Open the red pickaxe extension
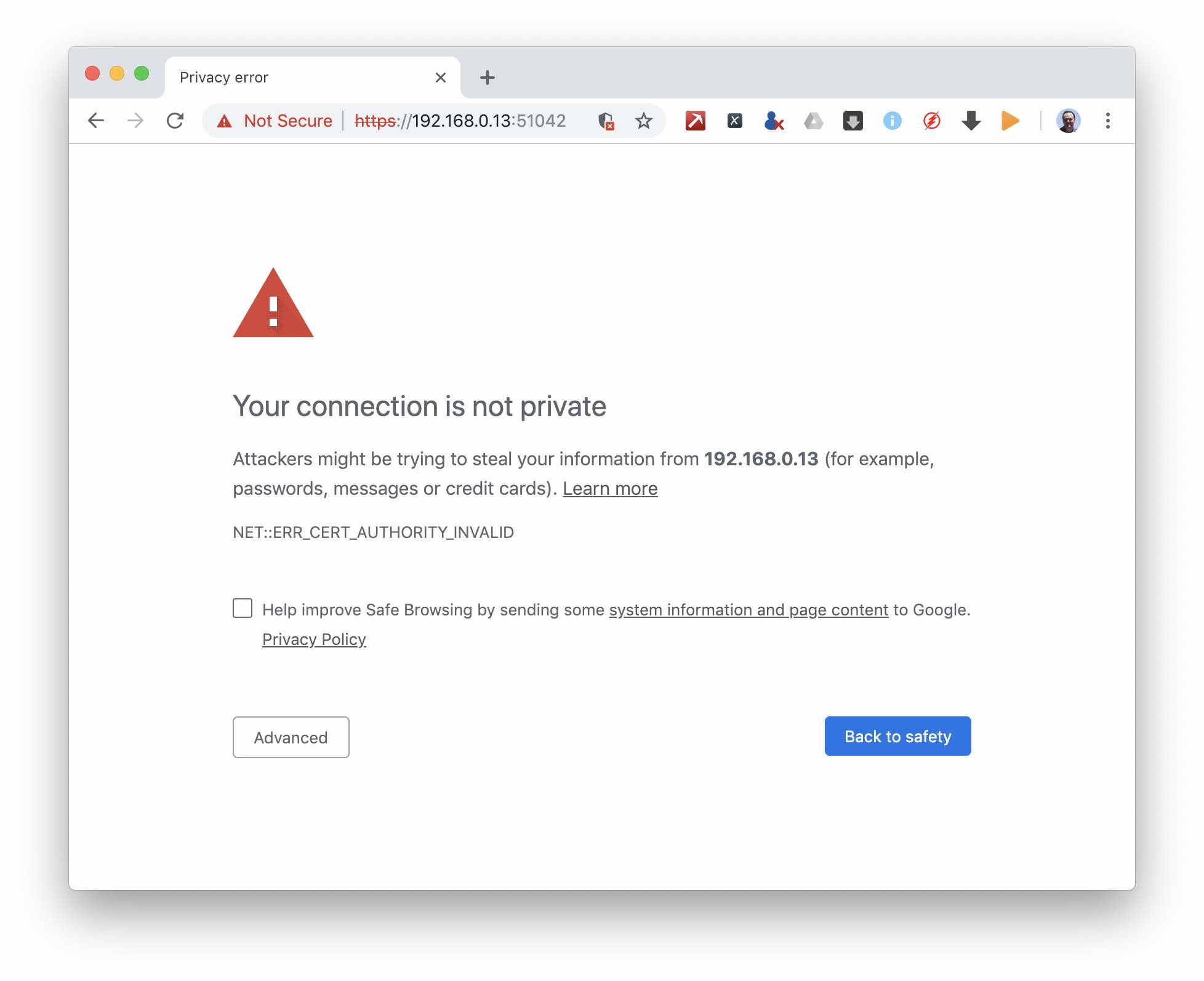Viewport: 1204px width, 981px height. pos(695,121)
